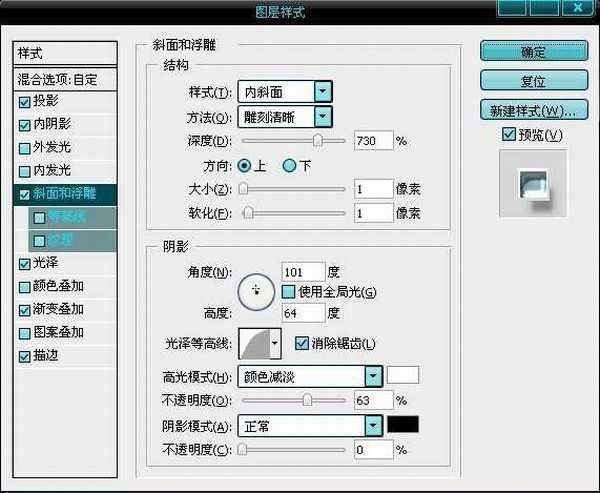Enable the 外发光 (Outer Glow) checkbox

click(x=25, y=147)
